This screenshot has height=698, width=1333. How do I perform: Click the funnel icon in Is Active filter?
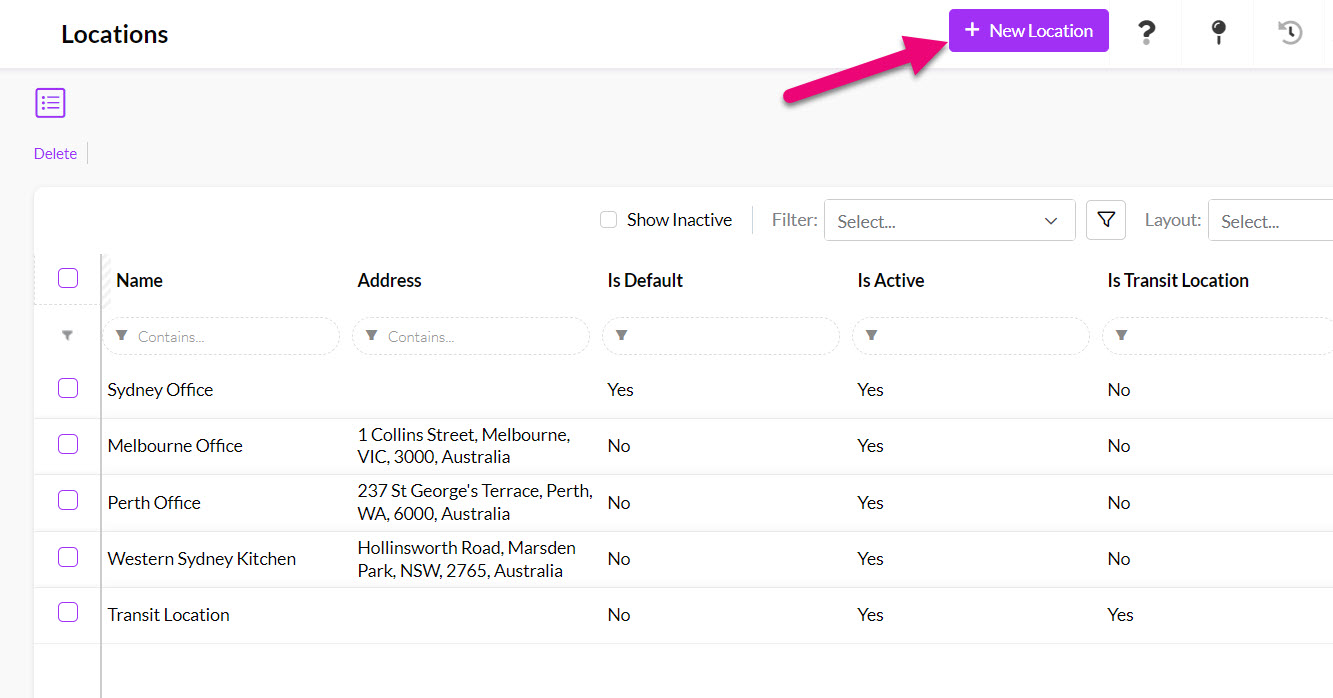click(872, 336)
